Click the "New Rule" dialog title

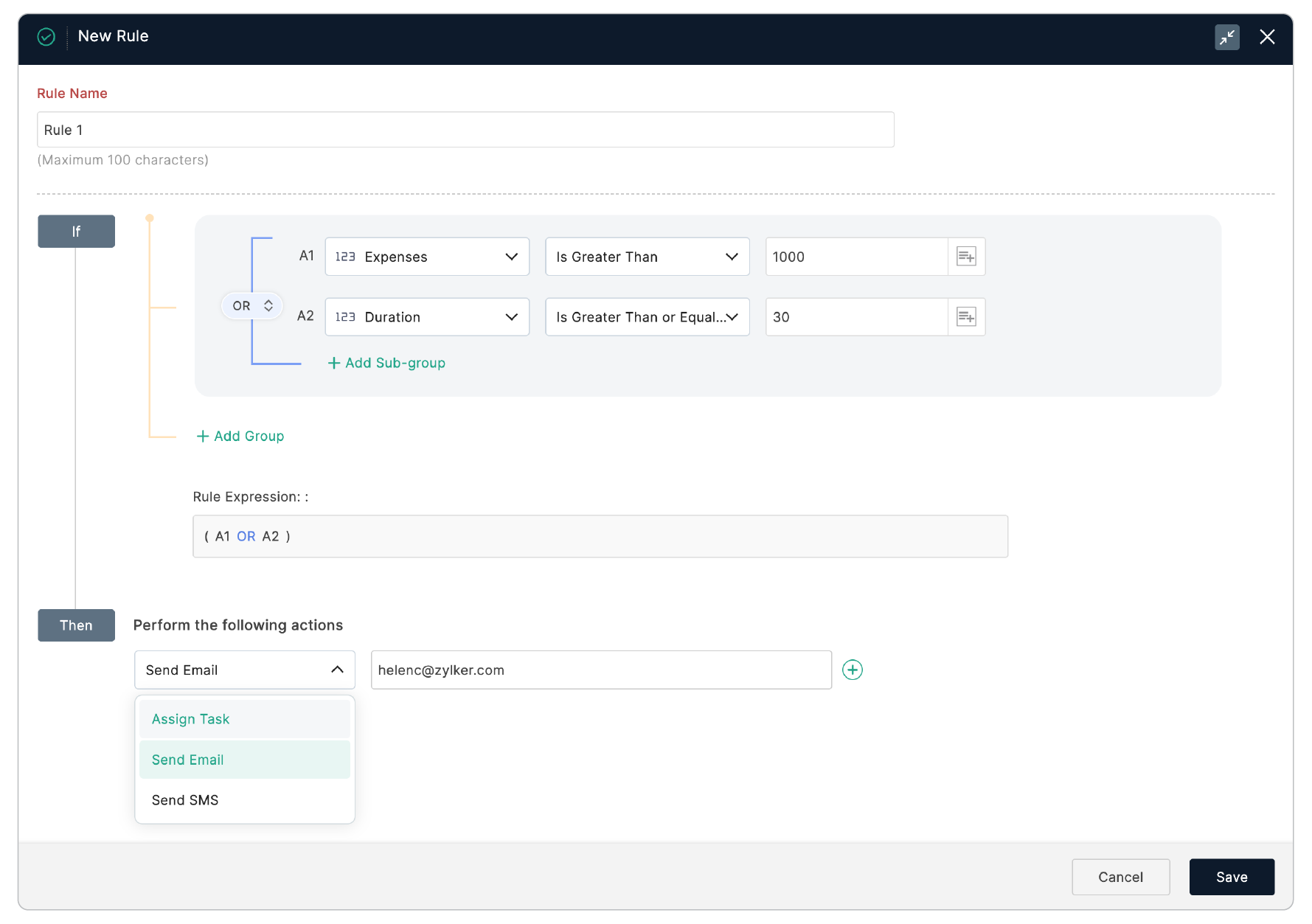[x=114, y=36]
